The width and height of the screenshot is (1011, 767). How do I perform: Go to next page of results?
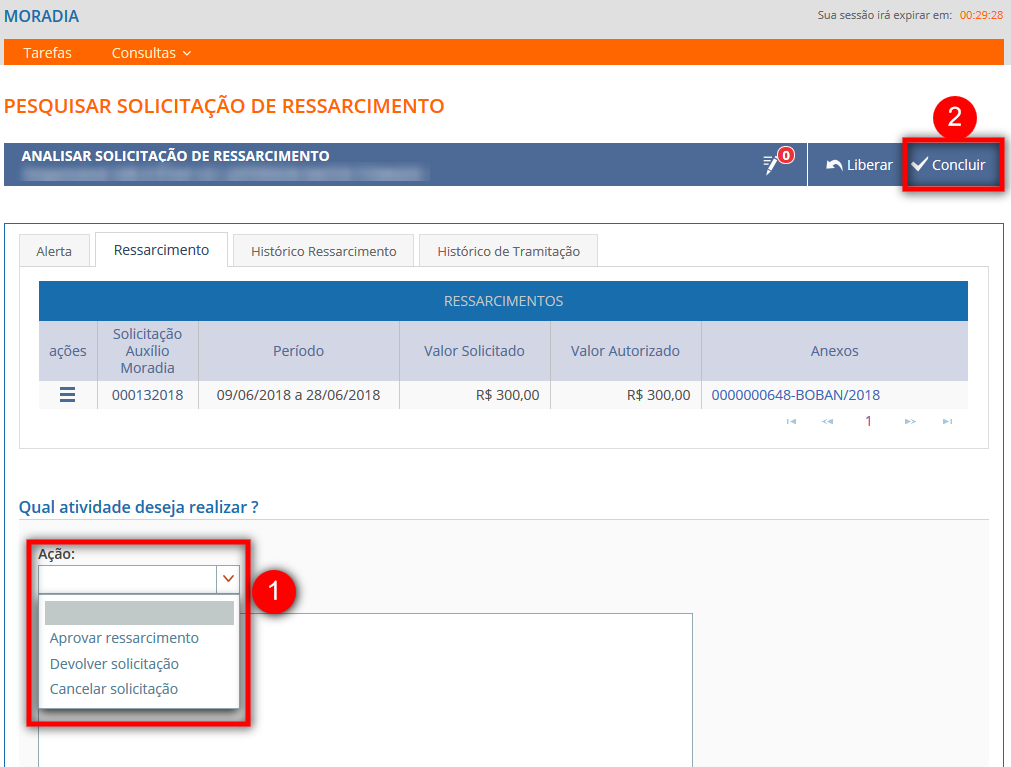point(909,422)
